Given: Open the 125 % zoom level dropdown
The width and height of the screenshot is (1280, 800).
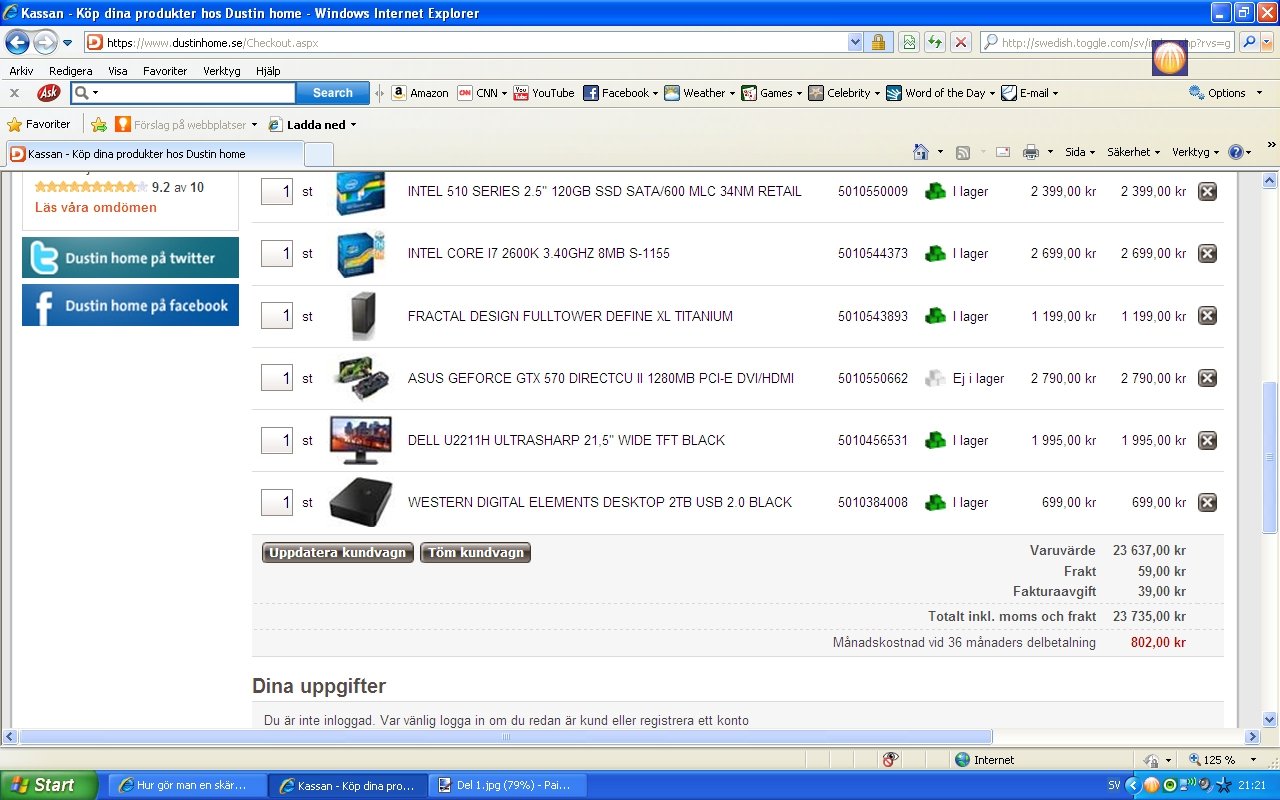Looking at the screenshot, I should 1252,761.
